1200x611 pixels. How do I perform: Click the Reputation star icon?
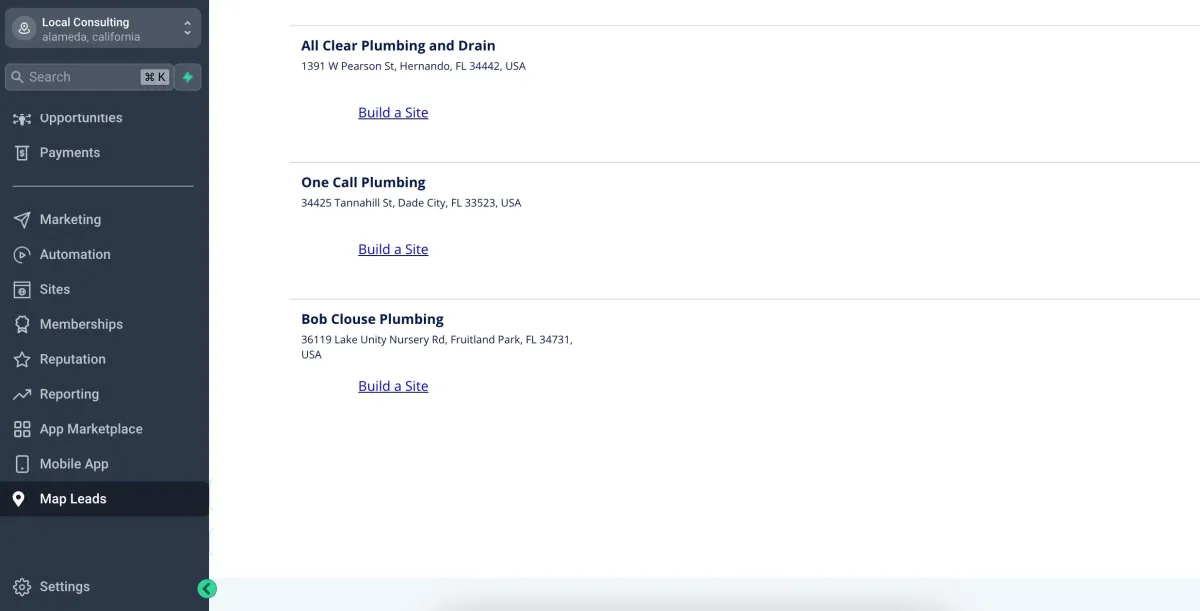(x=22, y=360)
